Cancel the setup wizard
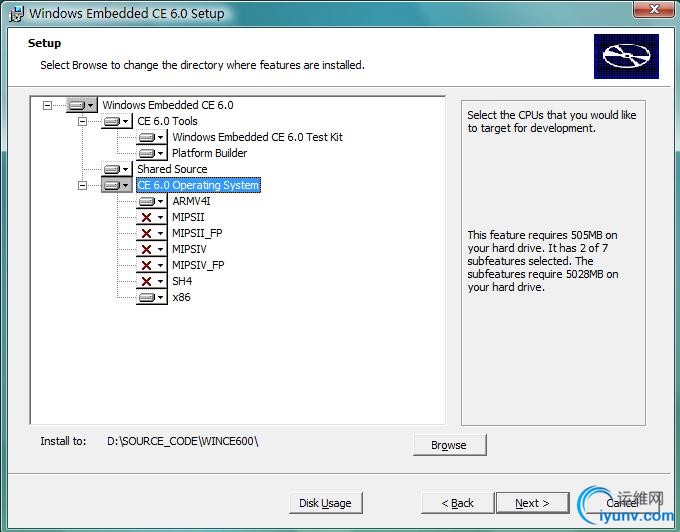Screen dimensions: 680x532 pos(622,503)
